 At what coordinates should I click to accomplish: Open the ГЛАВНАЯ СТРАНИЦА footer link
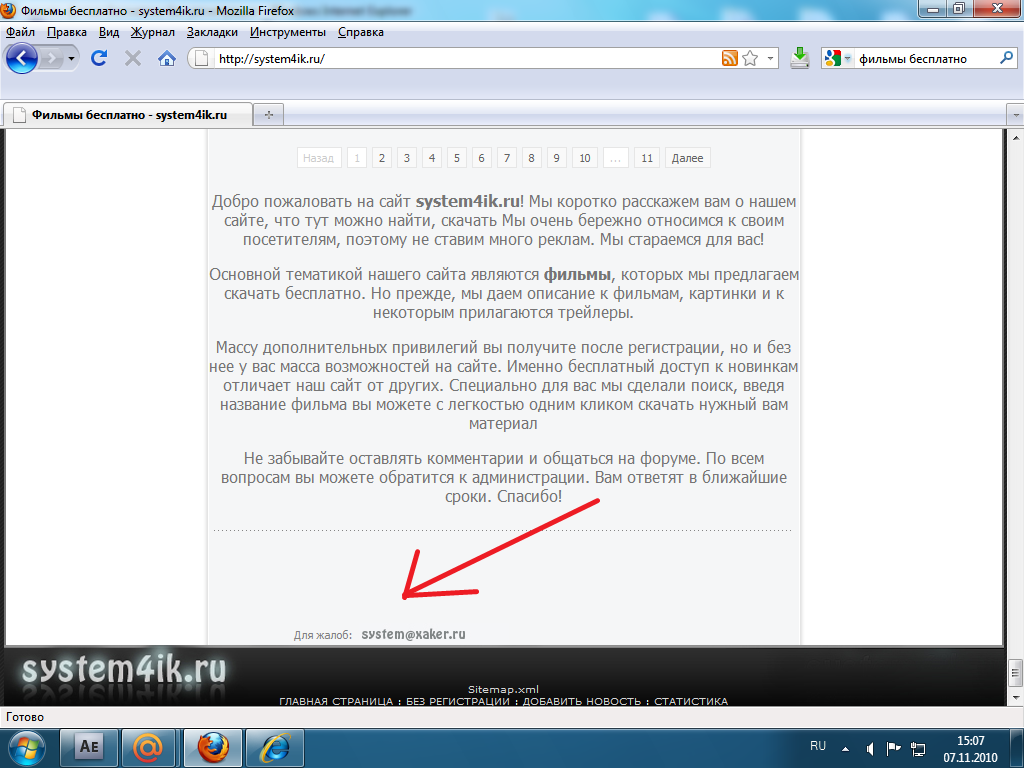click(x=336, y=701)
